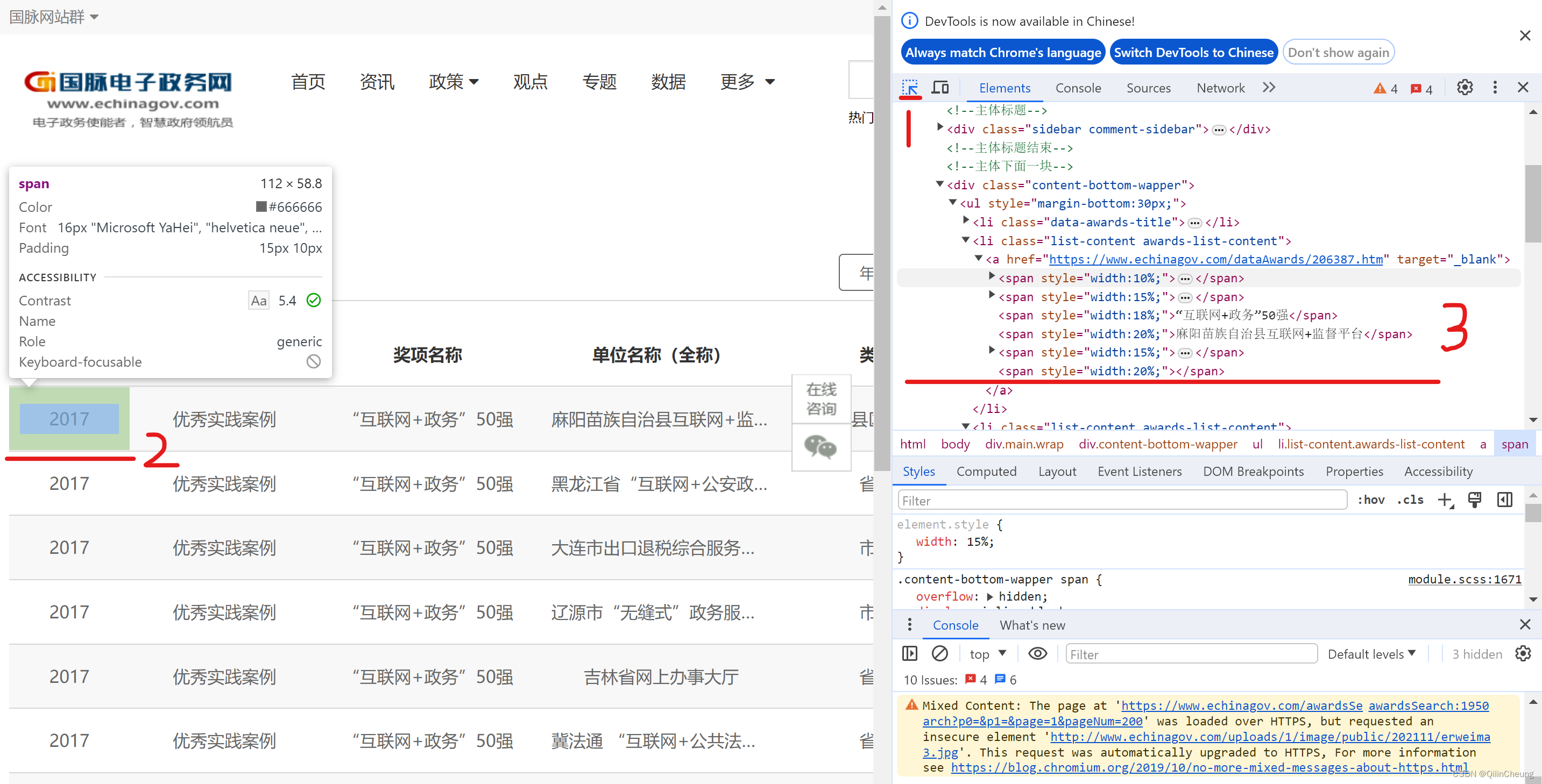Show console sidebar icon
The width and height of the screenshot is (1542, 784).
pyautogui.click(x=909, y=653)
